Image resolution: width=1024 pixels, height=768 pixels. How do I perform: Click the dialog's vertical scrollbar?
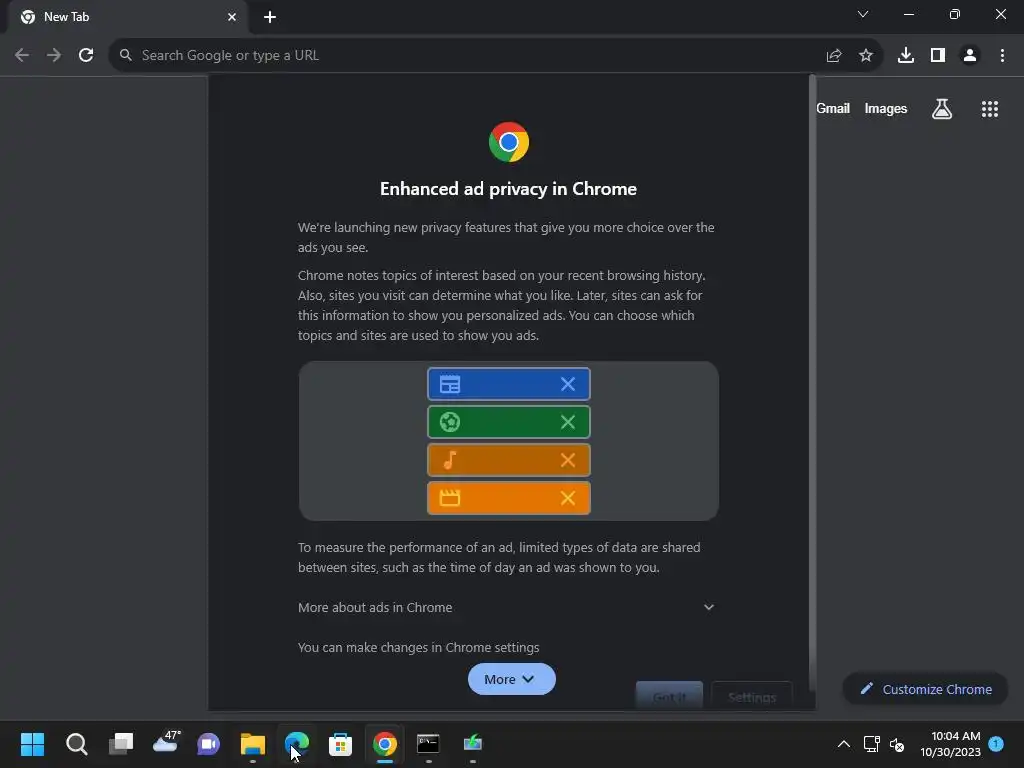(812, 382)
